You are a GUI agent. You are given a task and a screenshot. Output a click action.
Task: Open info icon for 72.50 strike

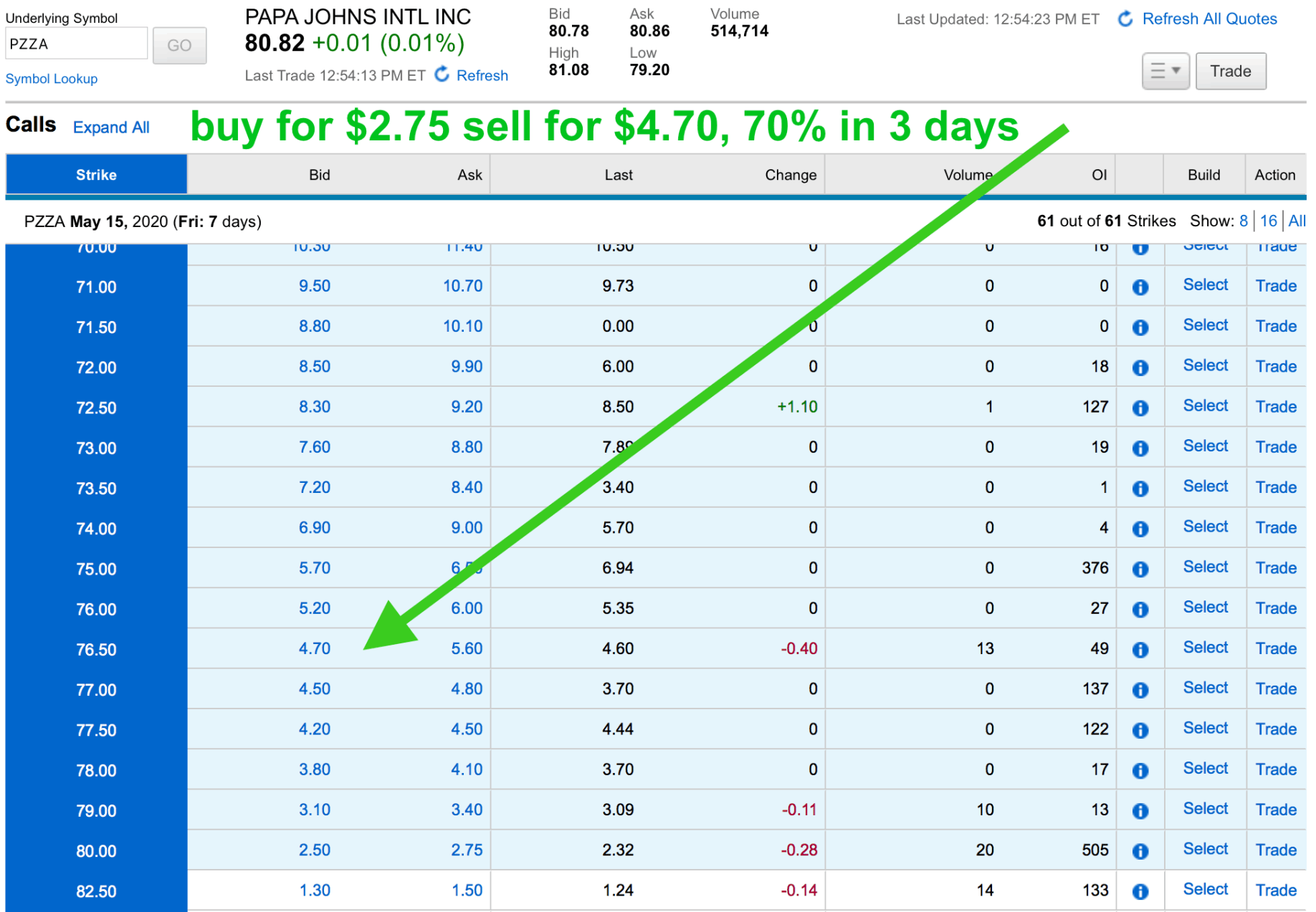click(x=1140, y=408)
